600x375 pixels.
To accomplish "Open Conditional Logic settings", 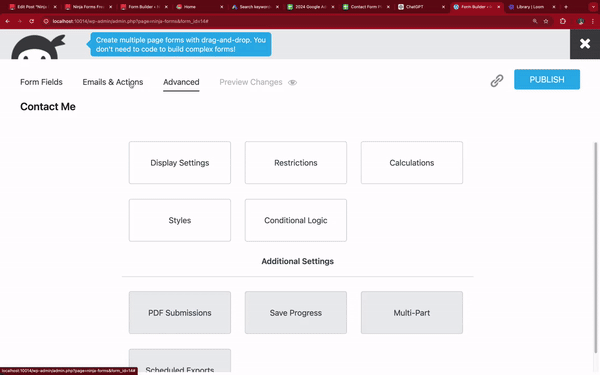I will click(296, 220).
